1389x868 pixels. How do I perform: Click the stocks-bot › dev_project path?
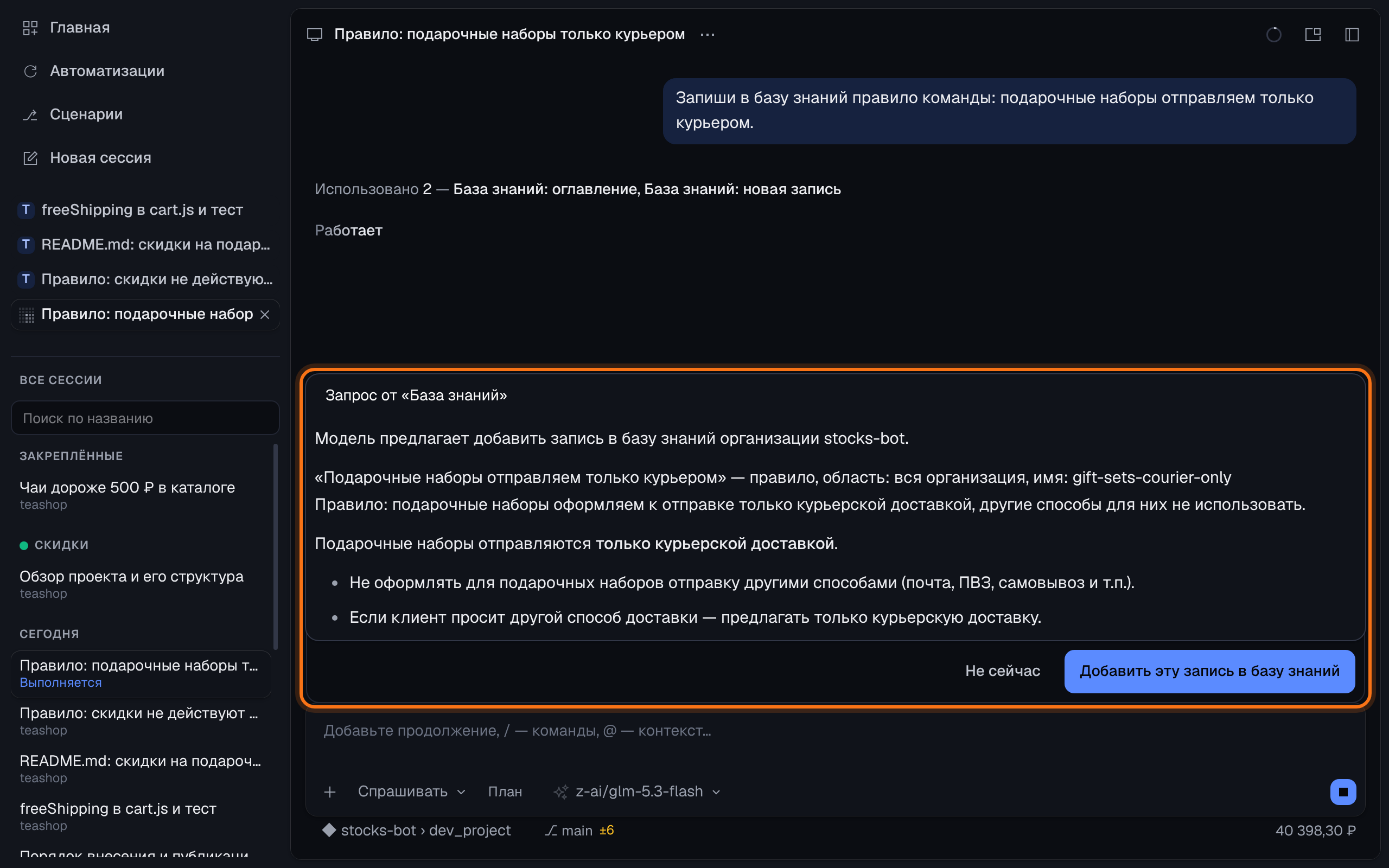[x=425, y=831]
